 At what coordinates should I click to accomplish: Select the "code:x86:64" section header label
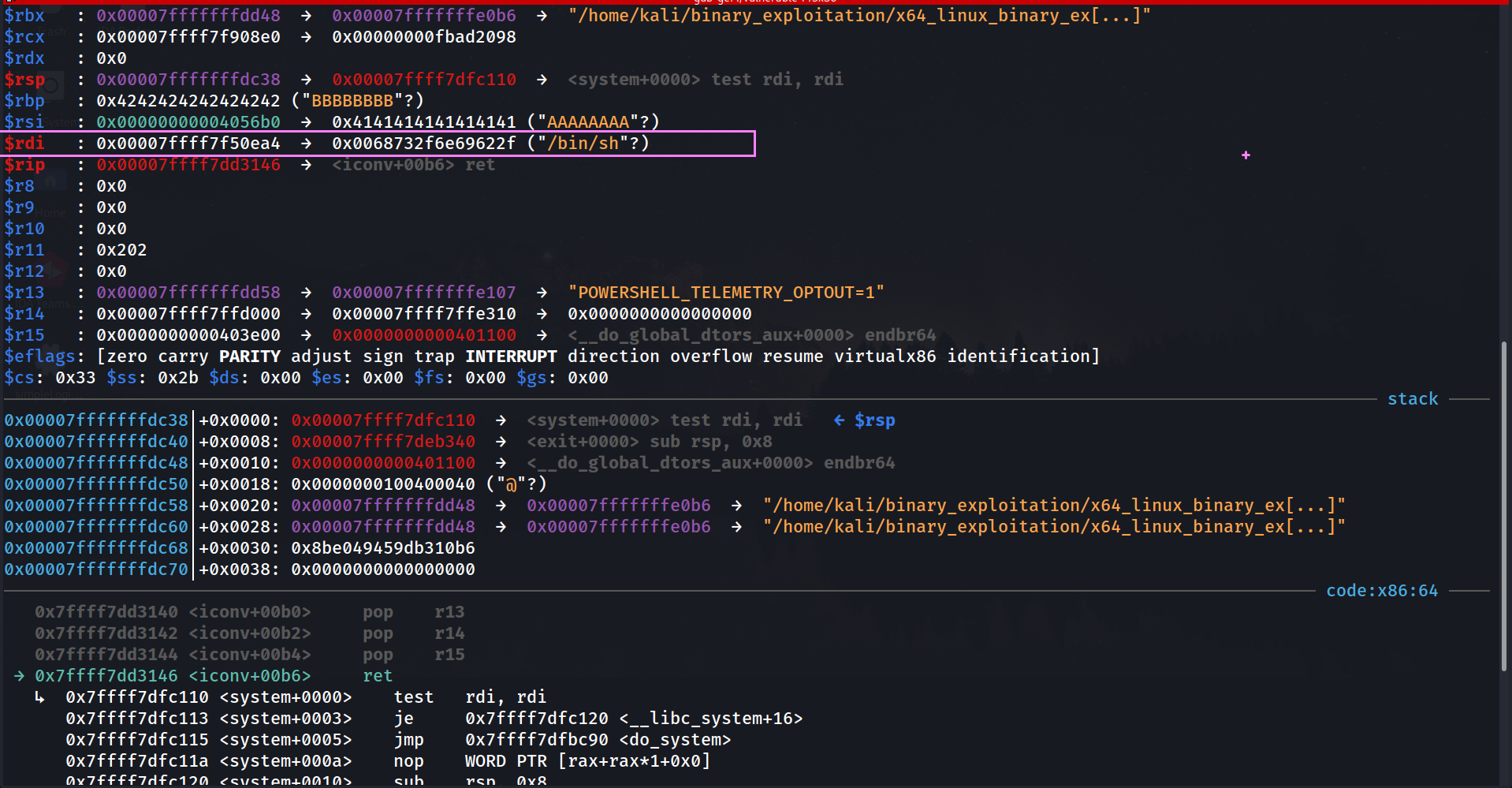1381,591
